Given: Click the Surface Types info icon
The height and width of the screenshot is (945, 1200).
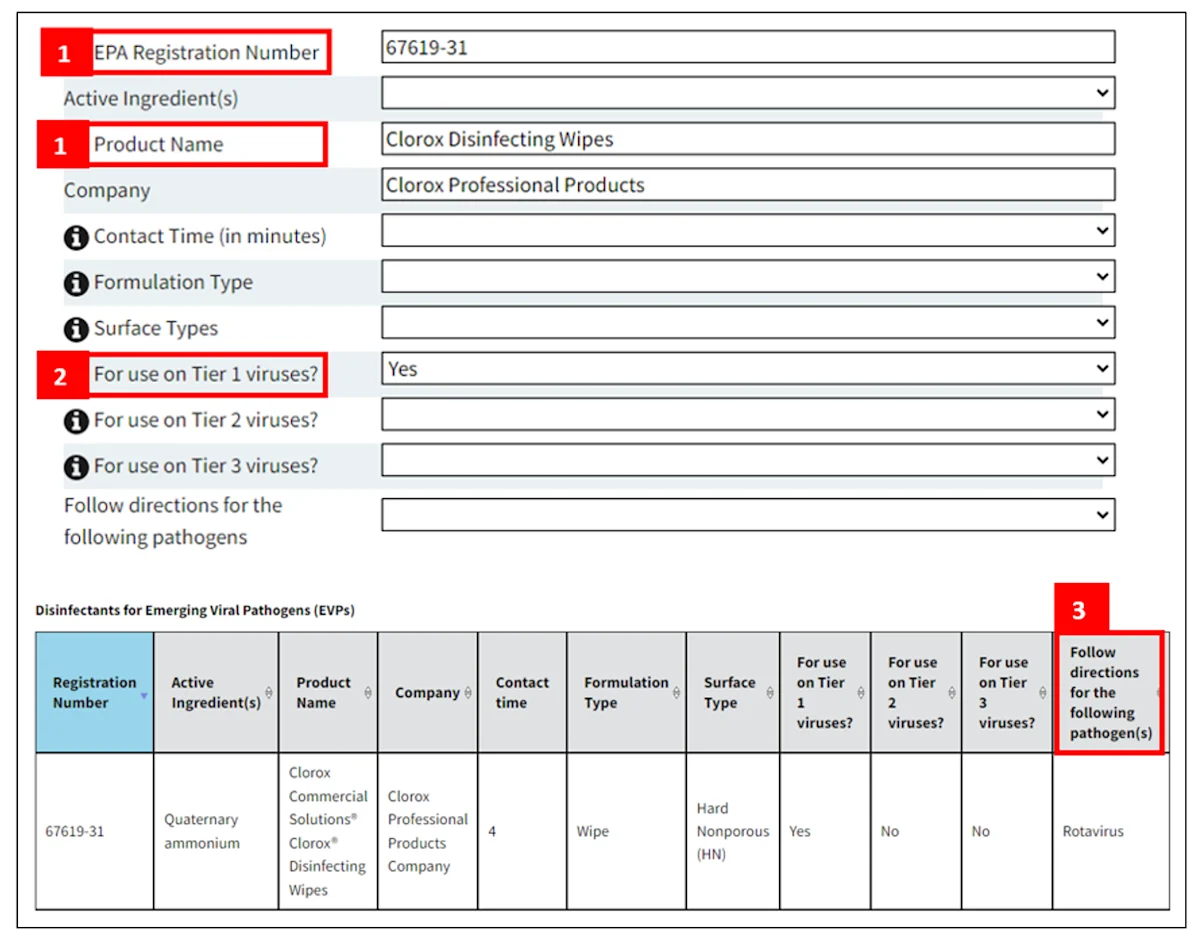Looking at the screenshot, I should pos(76,329).
